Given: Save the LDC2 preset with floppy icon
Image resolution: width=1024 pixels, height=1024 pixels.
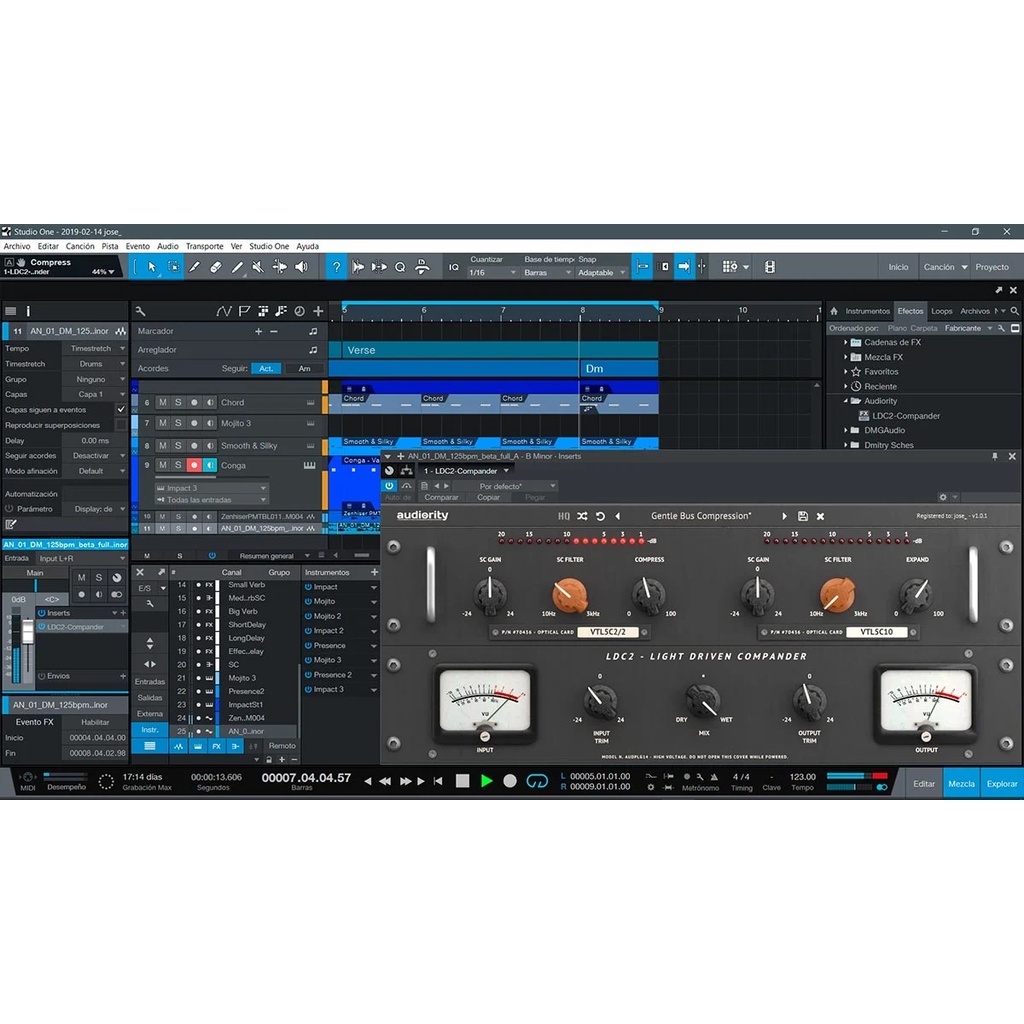Looking at the screenshot, I should point(803,516).
